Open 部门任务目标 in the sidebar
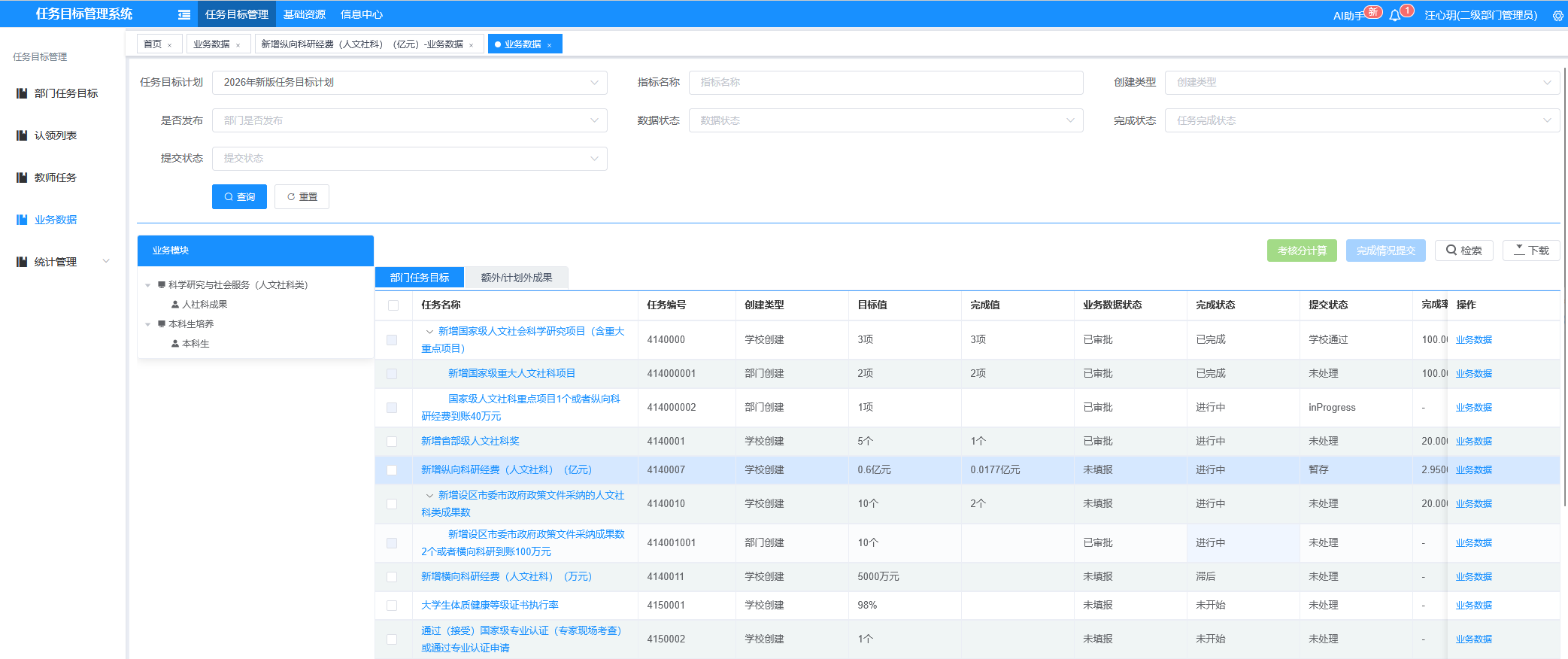The height and width of the screenshot is (659, 1568). tap(66, 93)
